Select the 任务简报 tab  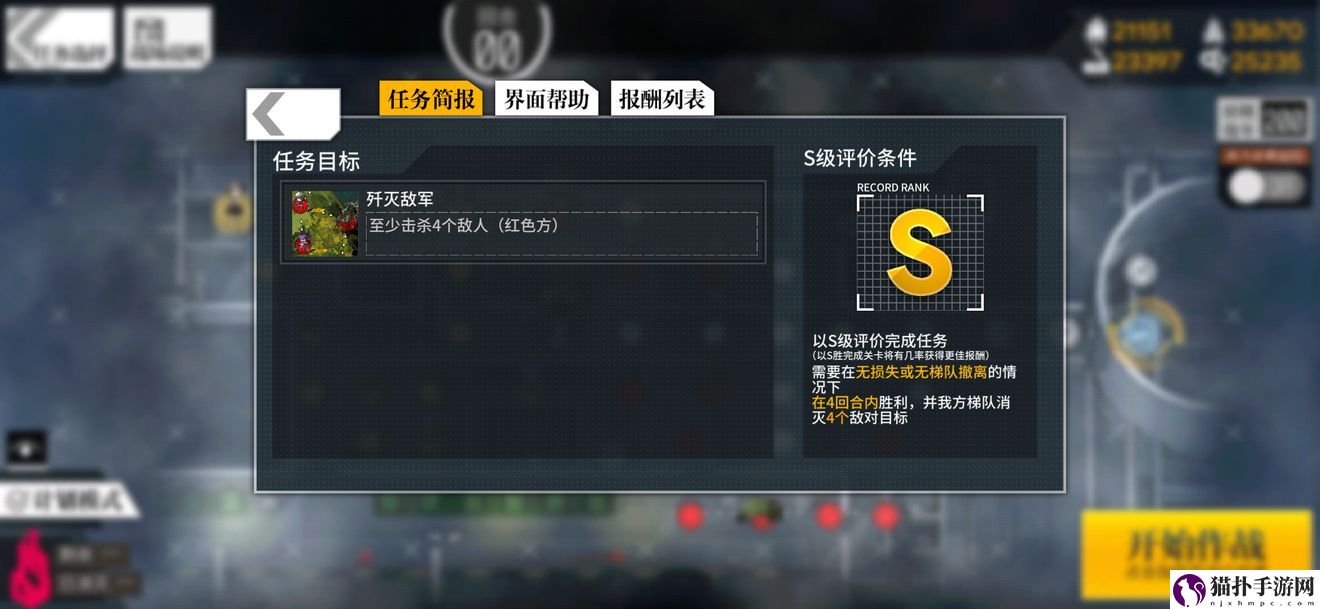click(431, 99)
